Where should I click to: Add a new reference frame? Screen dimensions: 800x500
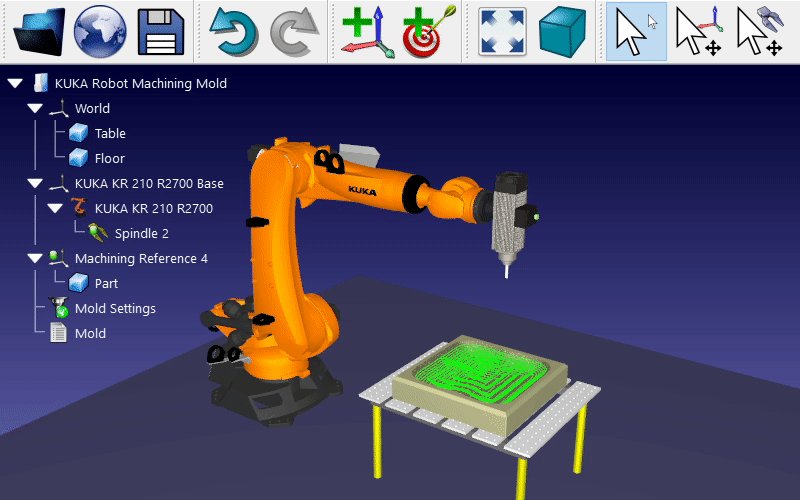pyautogui.click(x=368, y=32)
